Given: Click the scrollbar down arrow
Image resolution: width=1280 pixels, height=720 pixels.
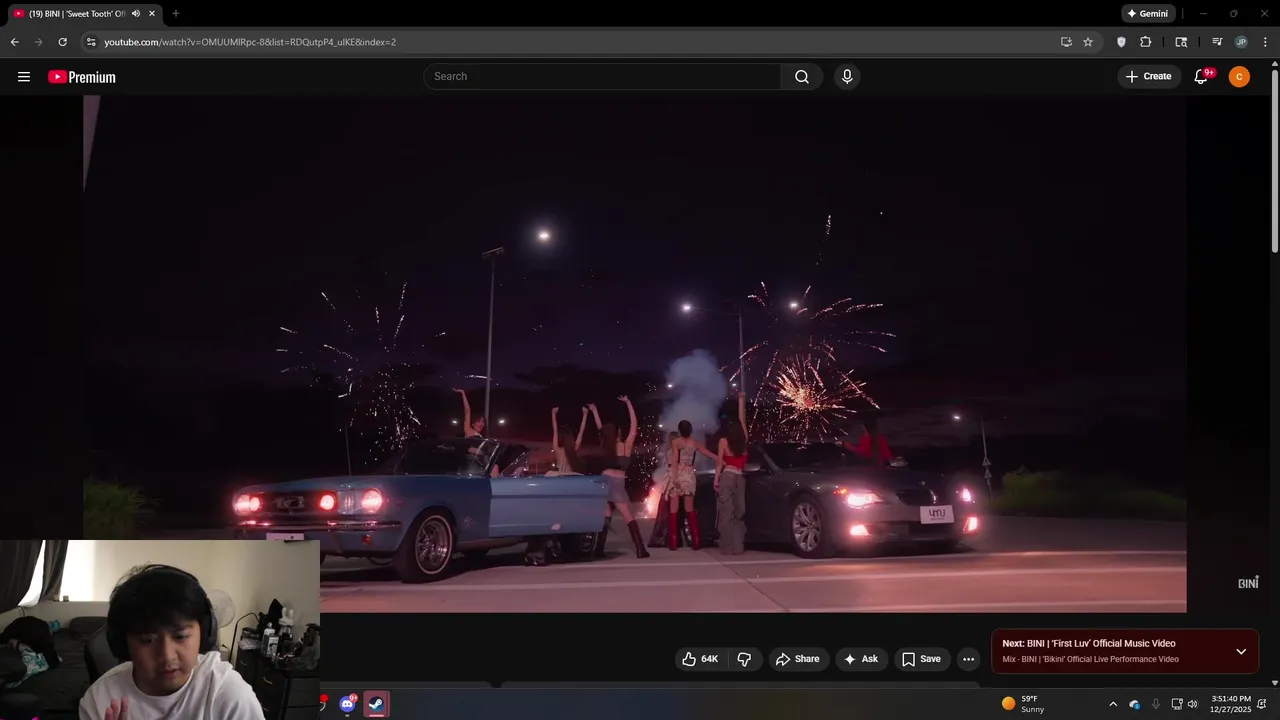Looking at the screenshot, I should click(1275, 683).
